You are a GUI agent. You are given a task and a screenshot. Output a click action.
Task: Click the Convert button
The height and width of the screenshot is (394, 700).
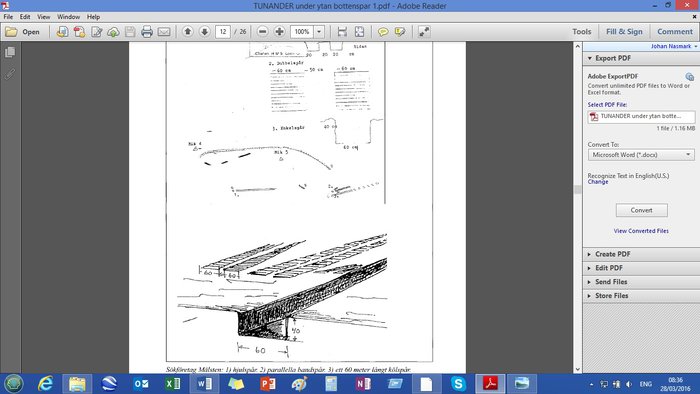(x=642, y=210)
